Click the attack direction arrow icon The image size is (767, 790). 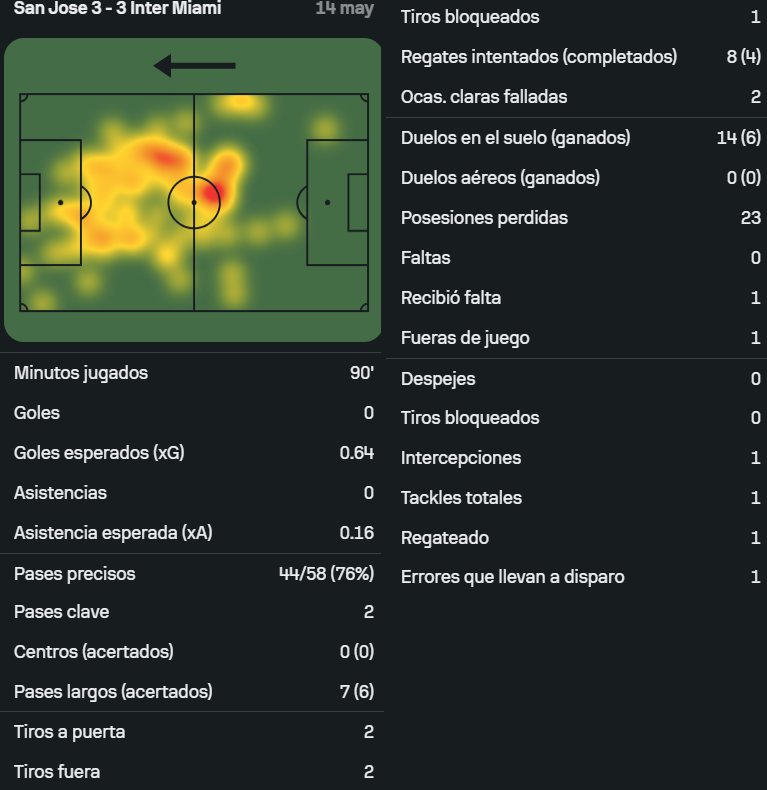(x=195, y=65)
